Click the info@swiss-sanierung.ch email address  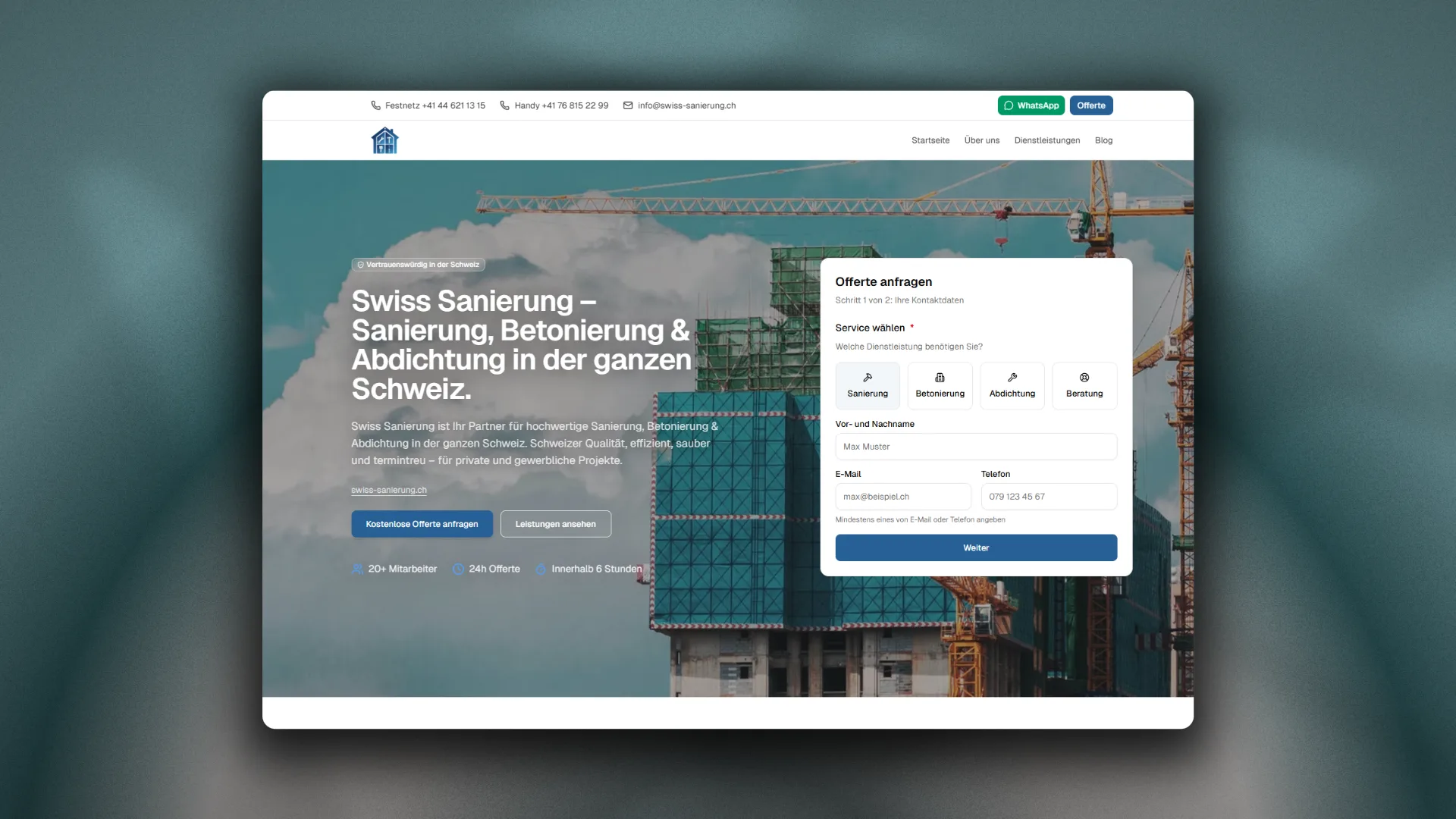[x=687, y=105]
